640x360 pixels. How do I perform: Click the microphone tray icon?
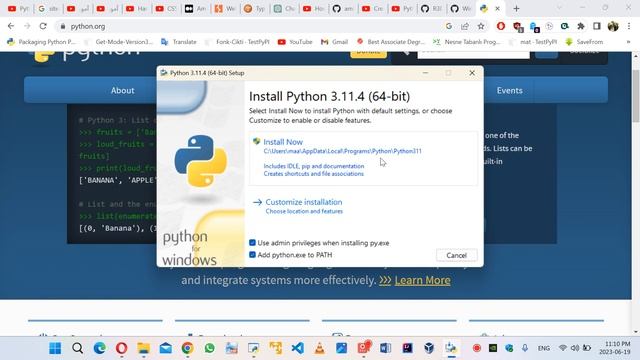525,348
